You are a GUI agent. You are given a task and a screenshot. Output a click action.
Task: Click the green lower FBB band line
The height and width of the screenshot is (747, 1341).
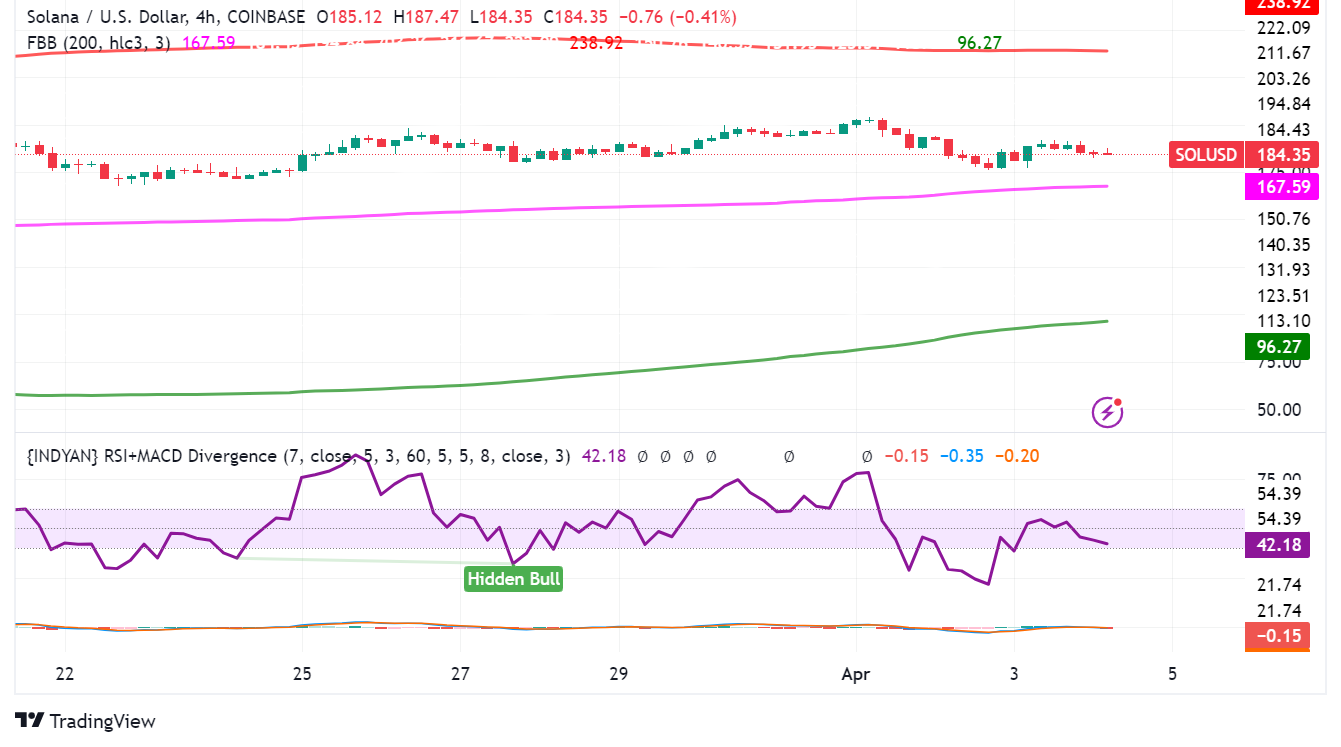tap(700, 367)
